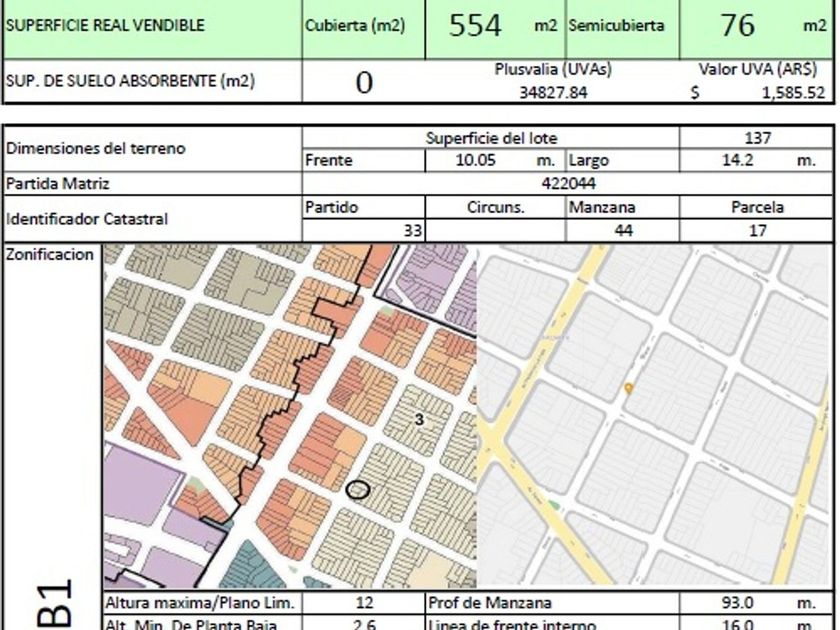Select partido value 33
Viewport: 840px width, 630px height.
(x=412, y=230)
